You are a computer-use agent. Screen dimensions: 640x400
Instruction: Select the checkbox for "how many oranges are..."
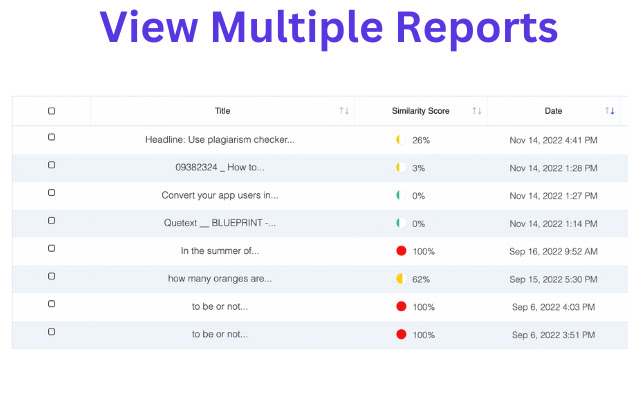pos(52,275)
